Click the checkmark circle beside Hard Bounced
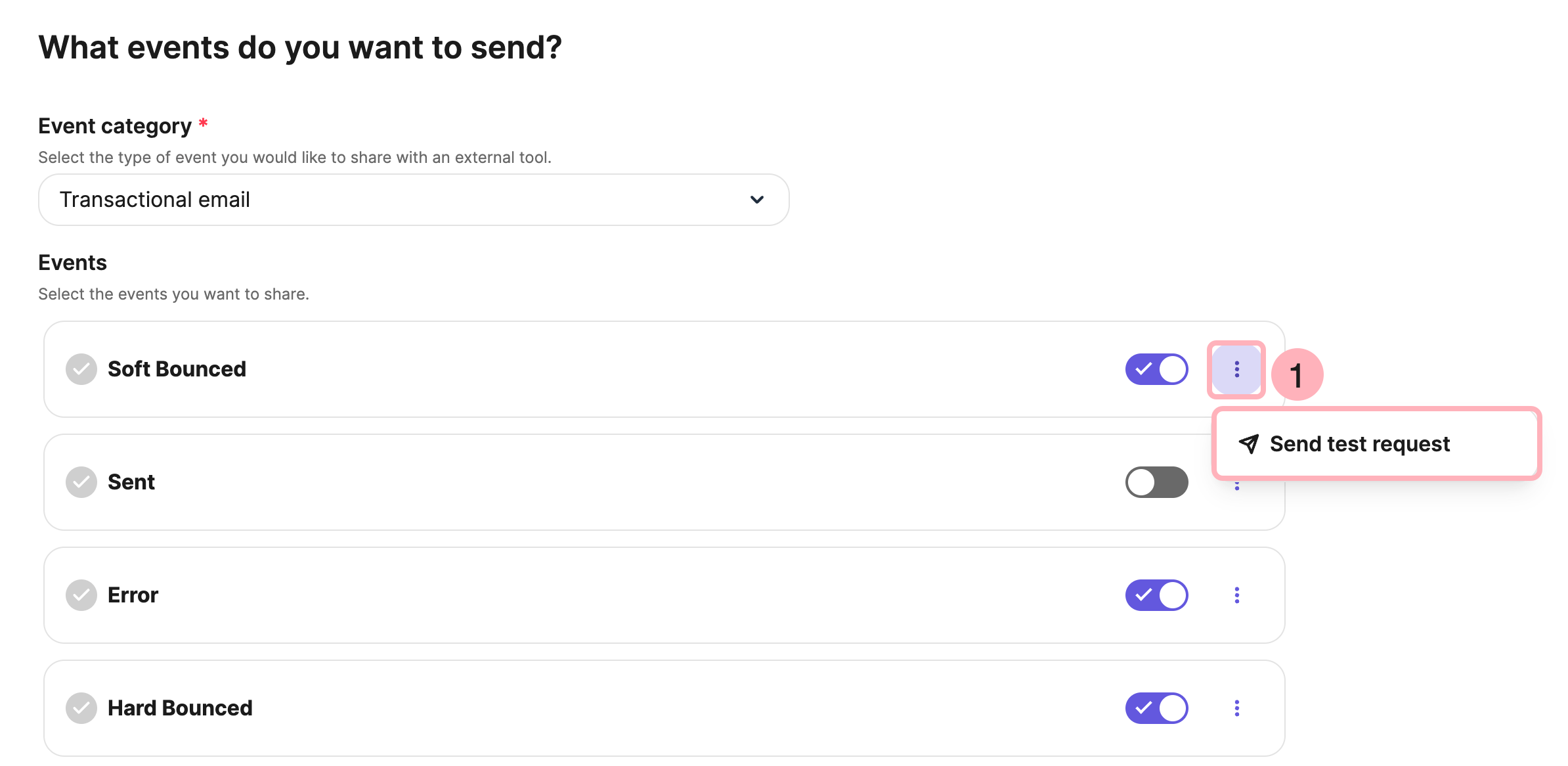 tap(81, 708)
